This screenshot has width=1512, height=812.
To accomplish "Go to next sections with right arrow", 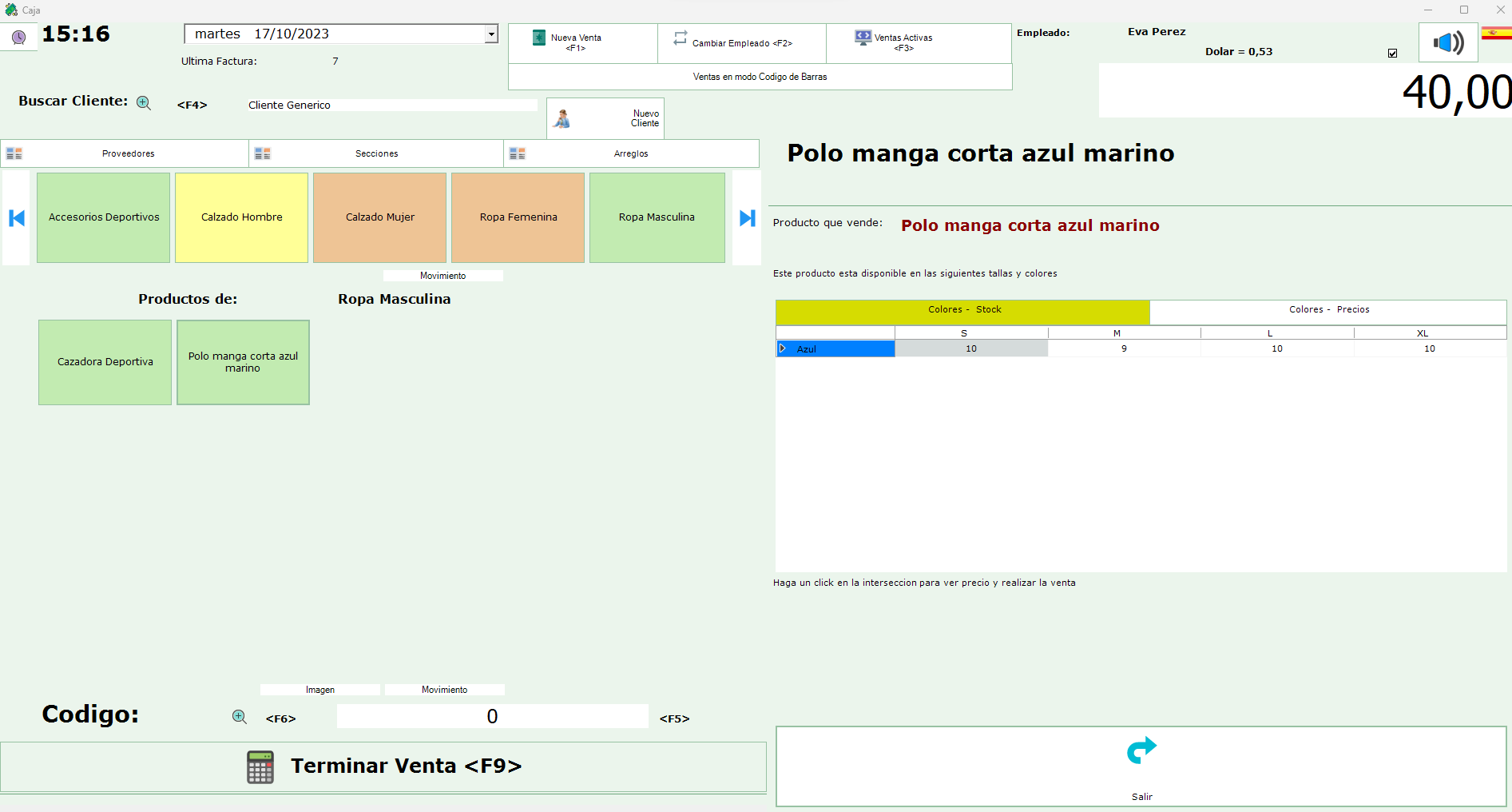I will pos(747,217).
